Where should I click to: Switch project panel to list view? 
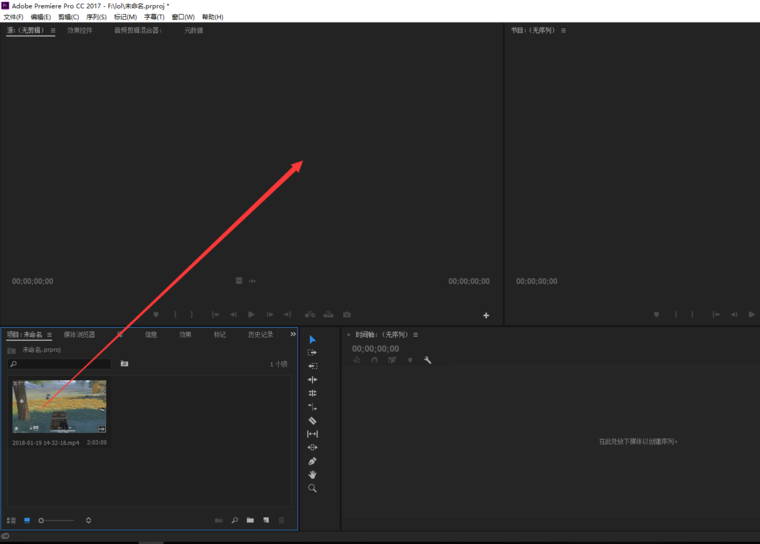11,520
